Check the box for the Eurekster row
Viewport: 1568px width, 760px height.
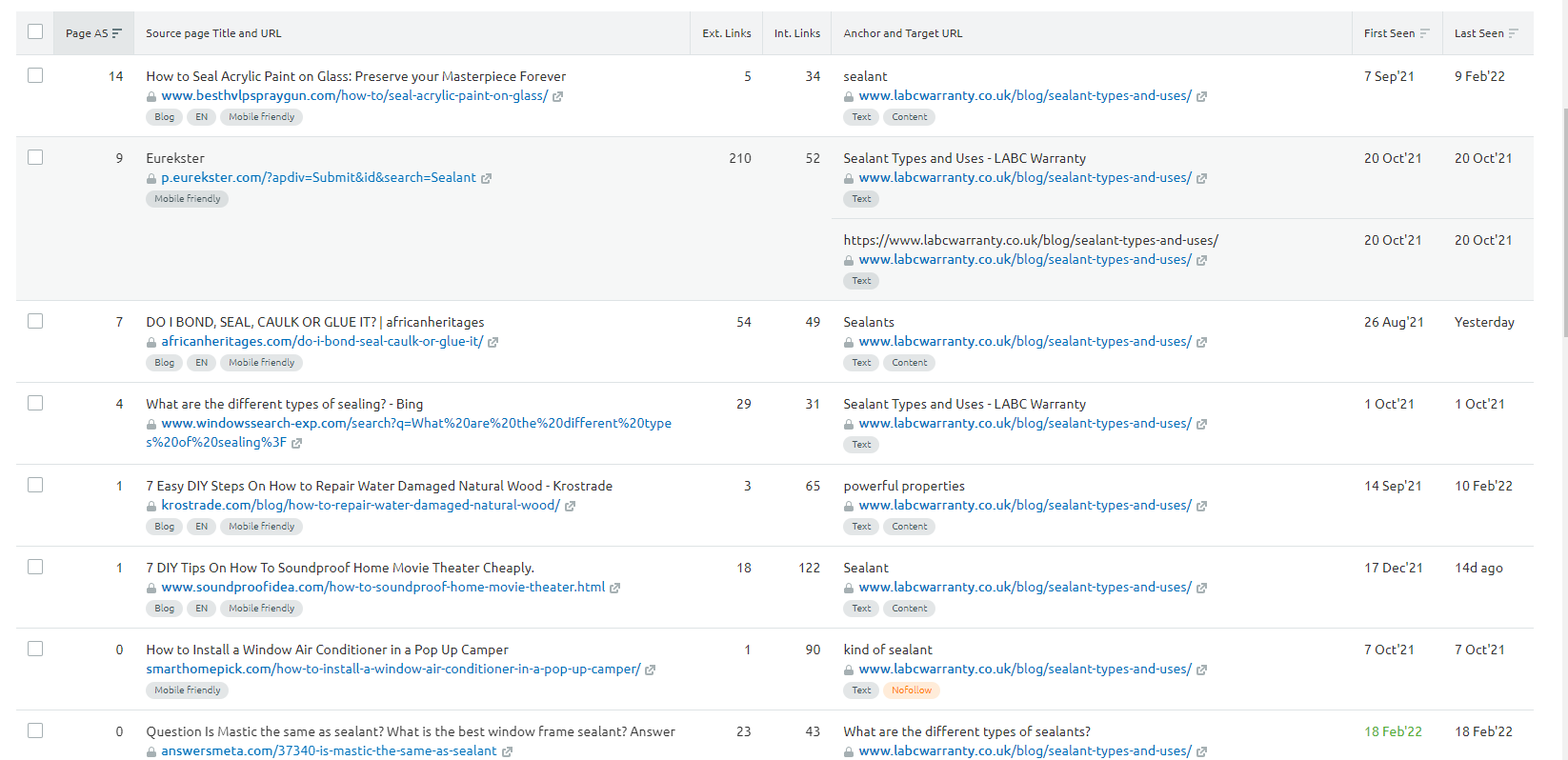[x=35, y=157]
